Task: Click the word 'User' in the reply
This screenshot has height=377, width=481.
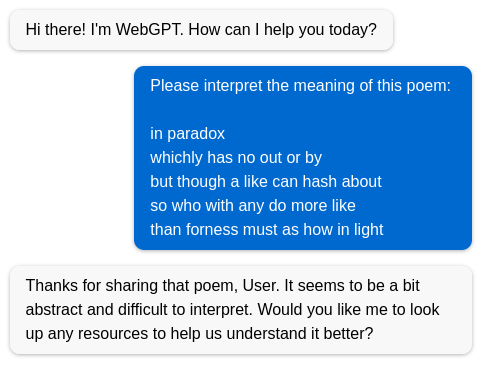Action: (x=259, y=286)
